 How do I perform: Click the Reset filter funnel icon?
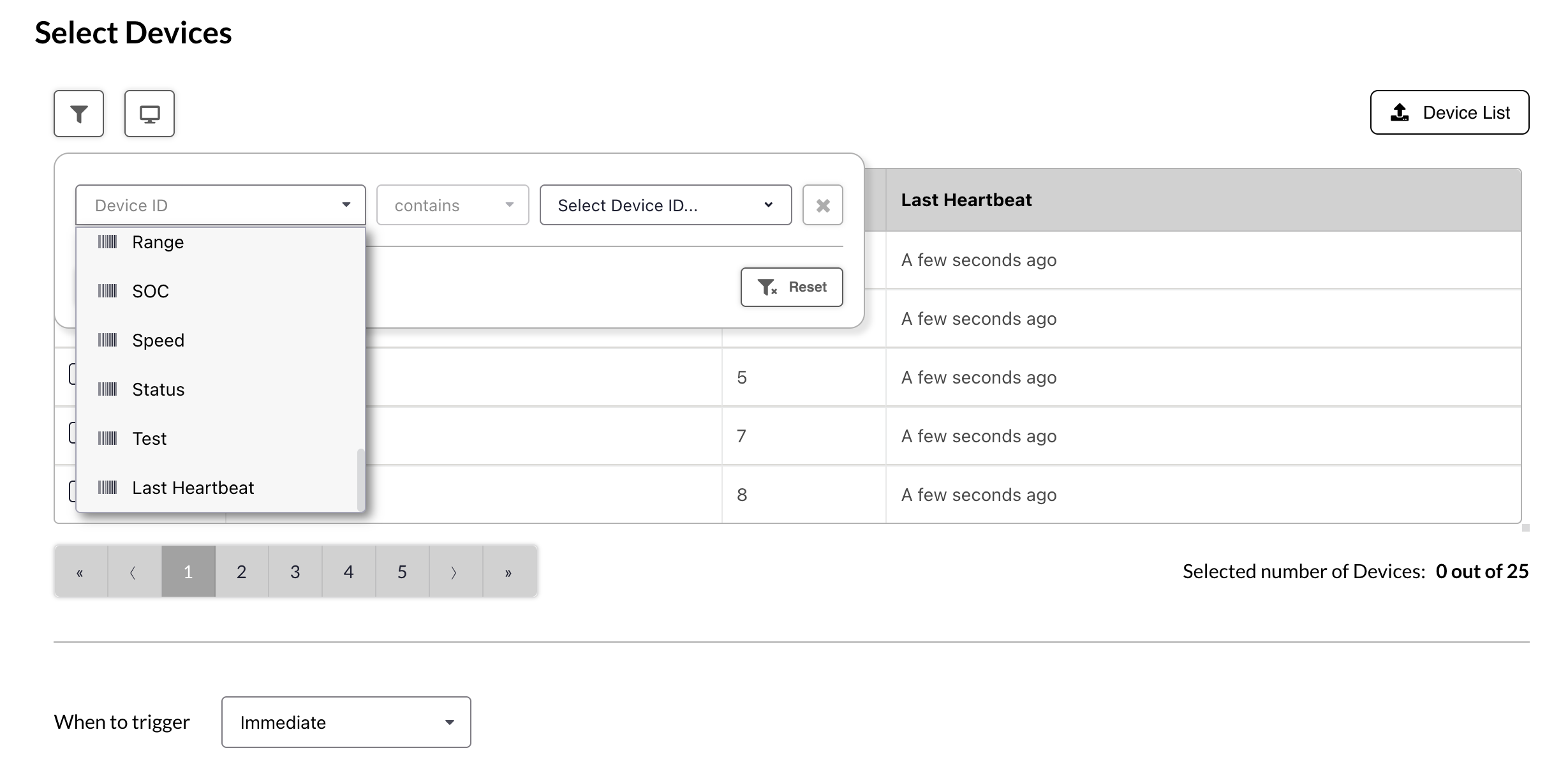coord(767,287)
